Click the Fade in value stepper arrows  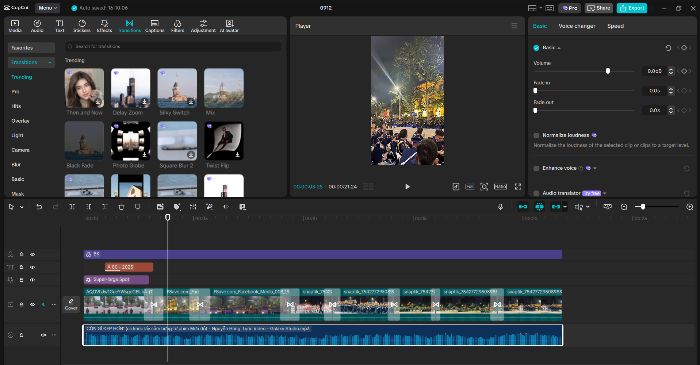pos(671,91)
